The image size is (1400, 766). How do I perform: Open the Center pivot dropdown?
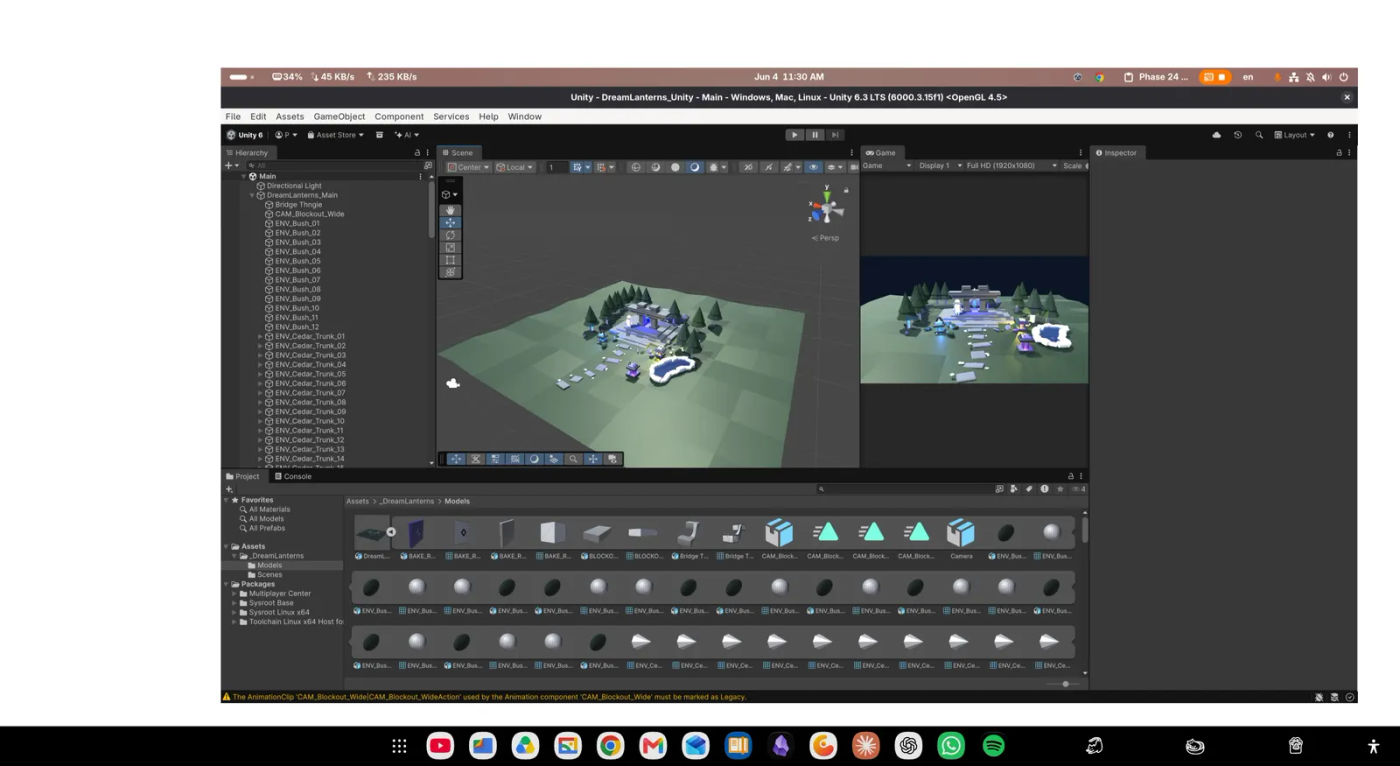(469, 167)
